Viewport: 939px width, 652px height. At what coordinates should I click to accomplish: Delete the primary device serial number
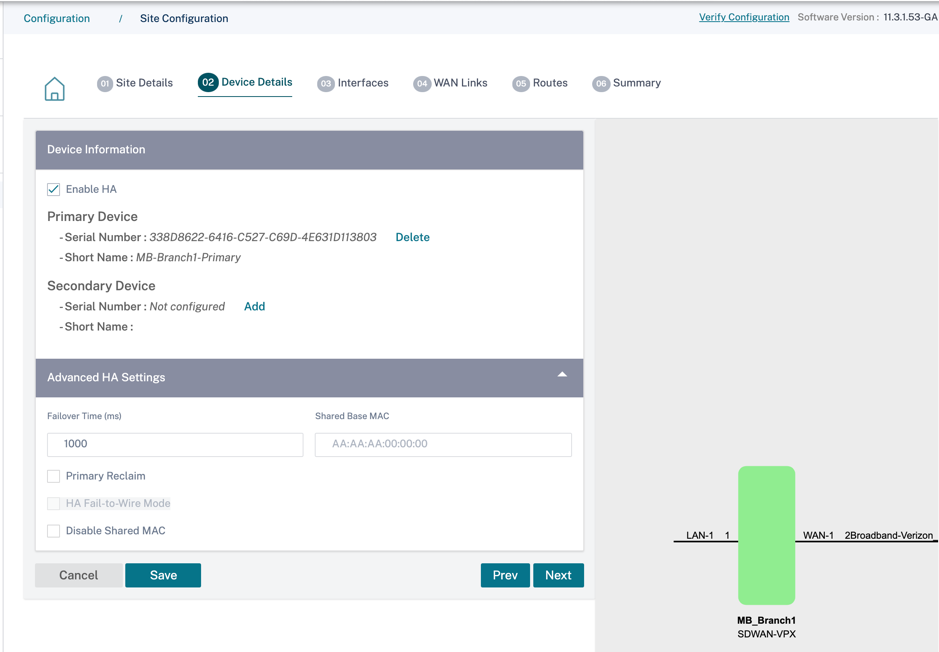[x=413, y=237]
